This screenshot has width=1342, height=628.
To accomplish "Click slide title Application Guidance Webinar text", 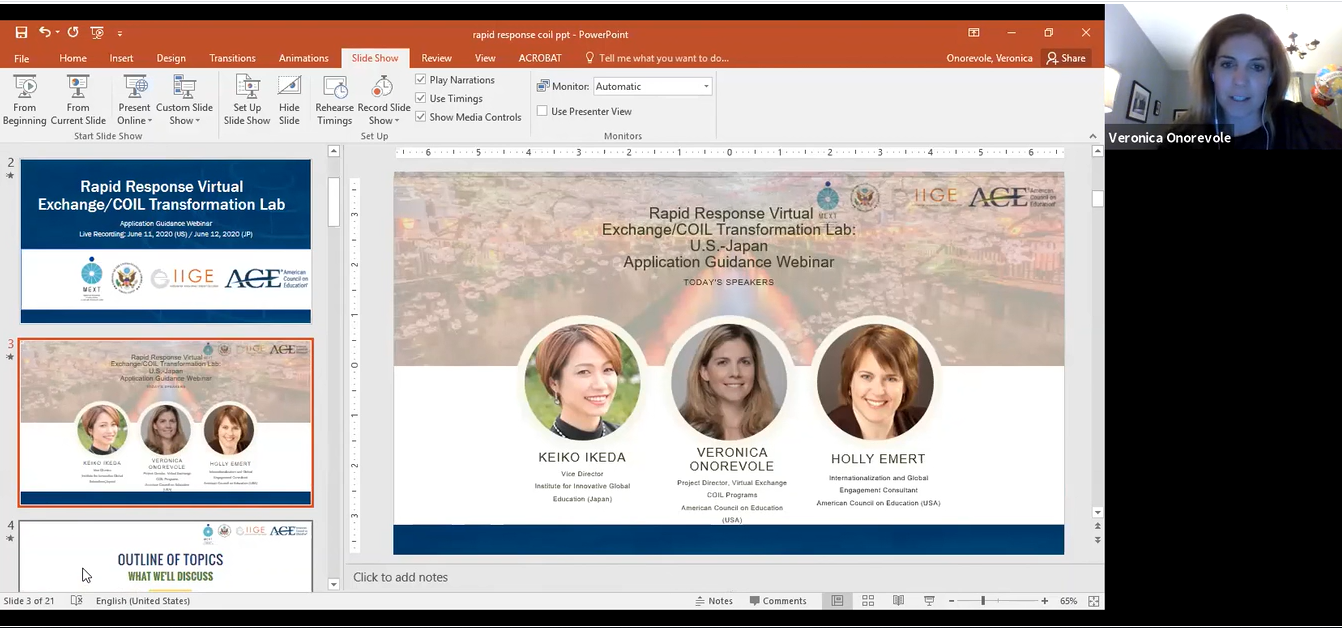I will coord(728,262).
